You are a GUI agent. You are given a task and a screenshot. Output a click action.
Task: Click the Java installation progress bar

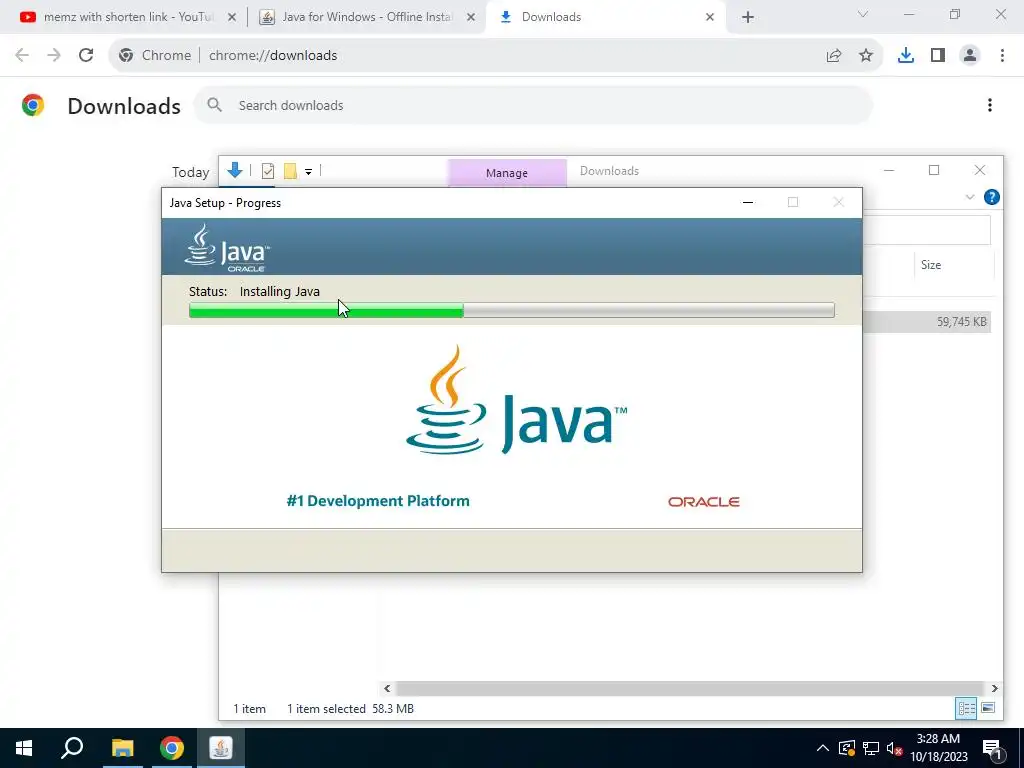511,310
